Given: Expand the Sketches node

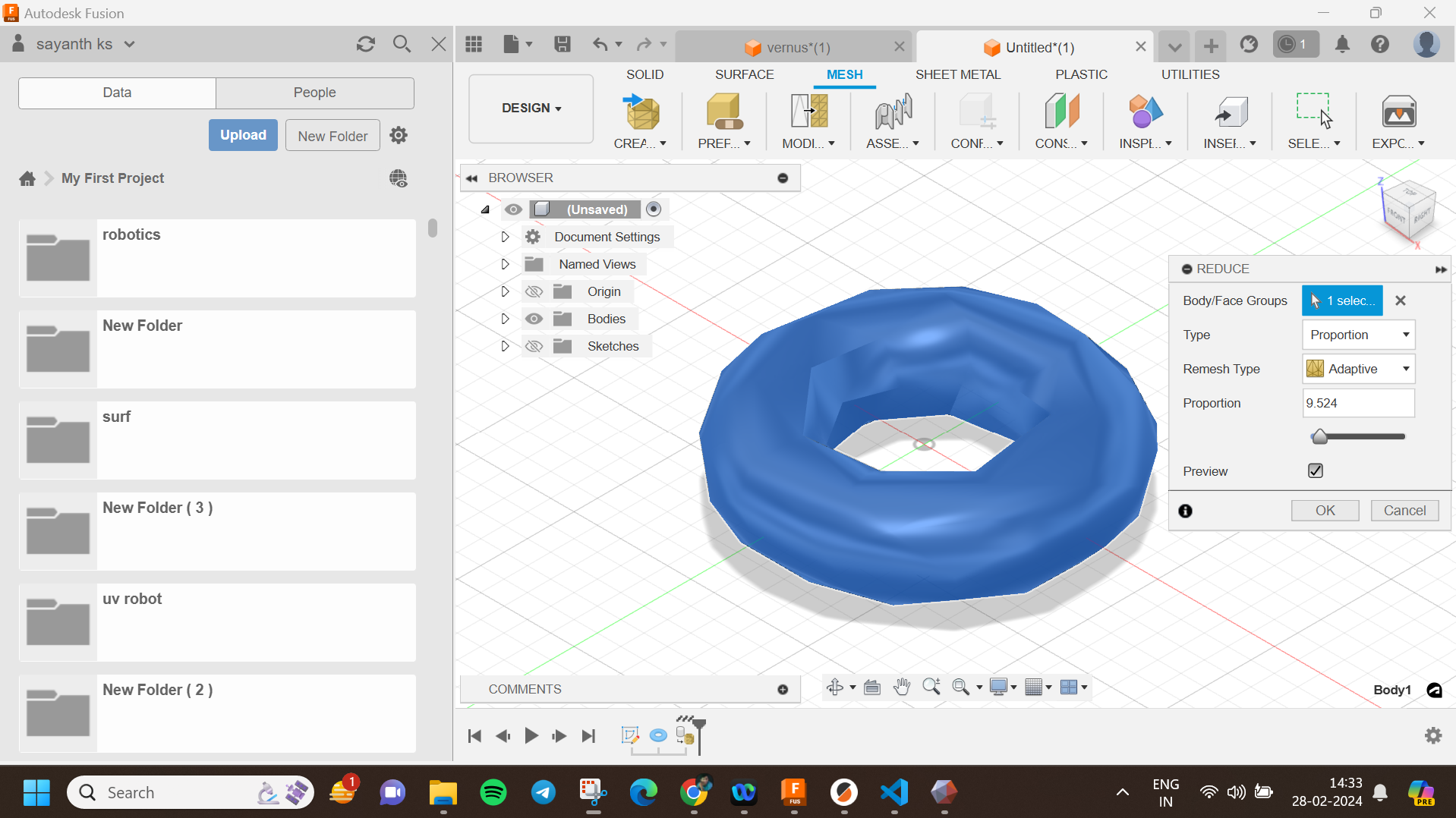Looking at the screenshot, I should (505, 346).
